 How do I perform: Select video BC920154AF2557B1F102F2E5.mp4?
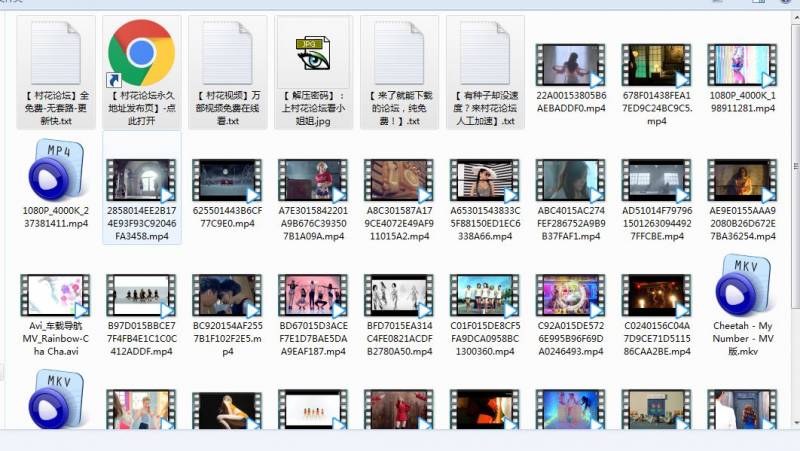click(228, 295)
